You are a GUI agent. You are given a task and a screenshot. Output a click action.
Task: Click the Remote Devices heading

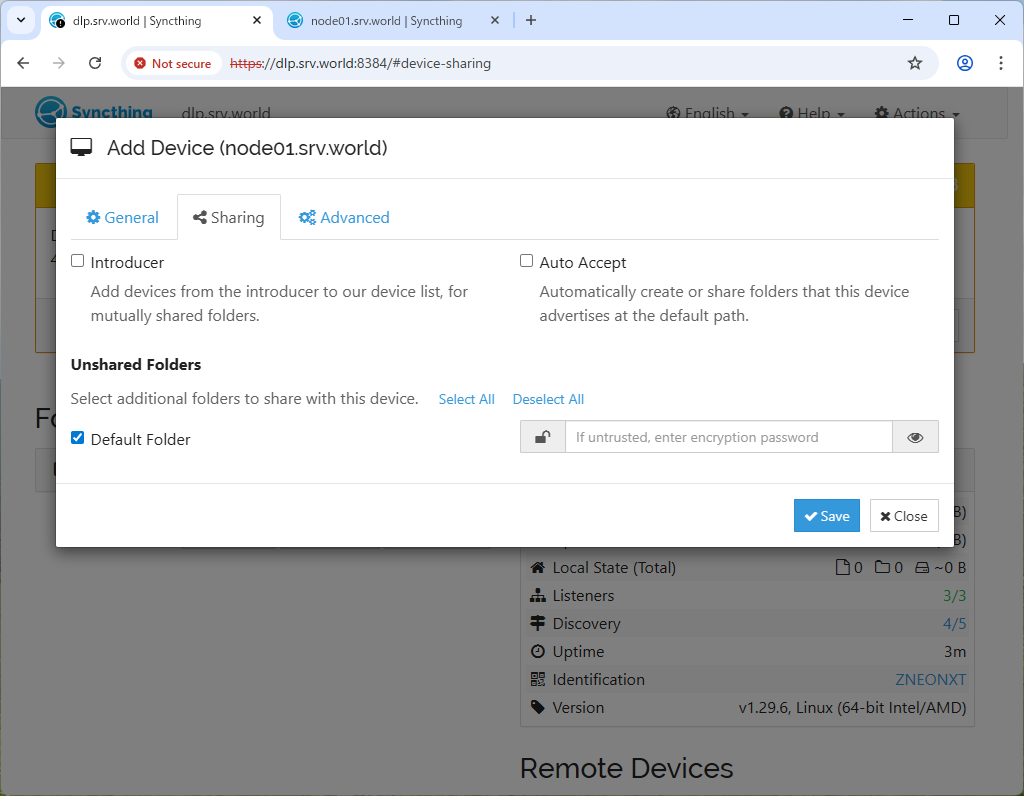pyautogui.click(x=626, y=769)
